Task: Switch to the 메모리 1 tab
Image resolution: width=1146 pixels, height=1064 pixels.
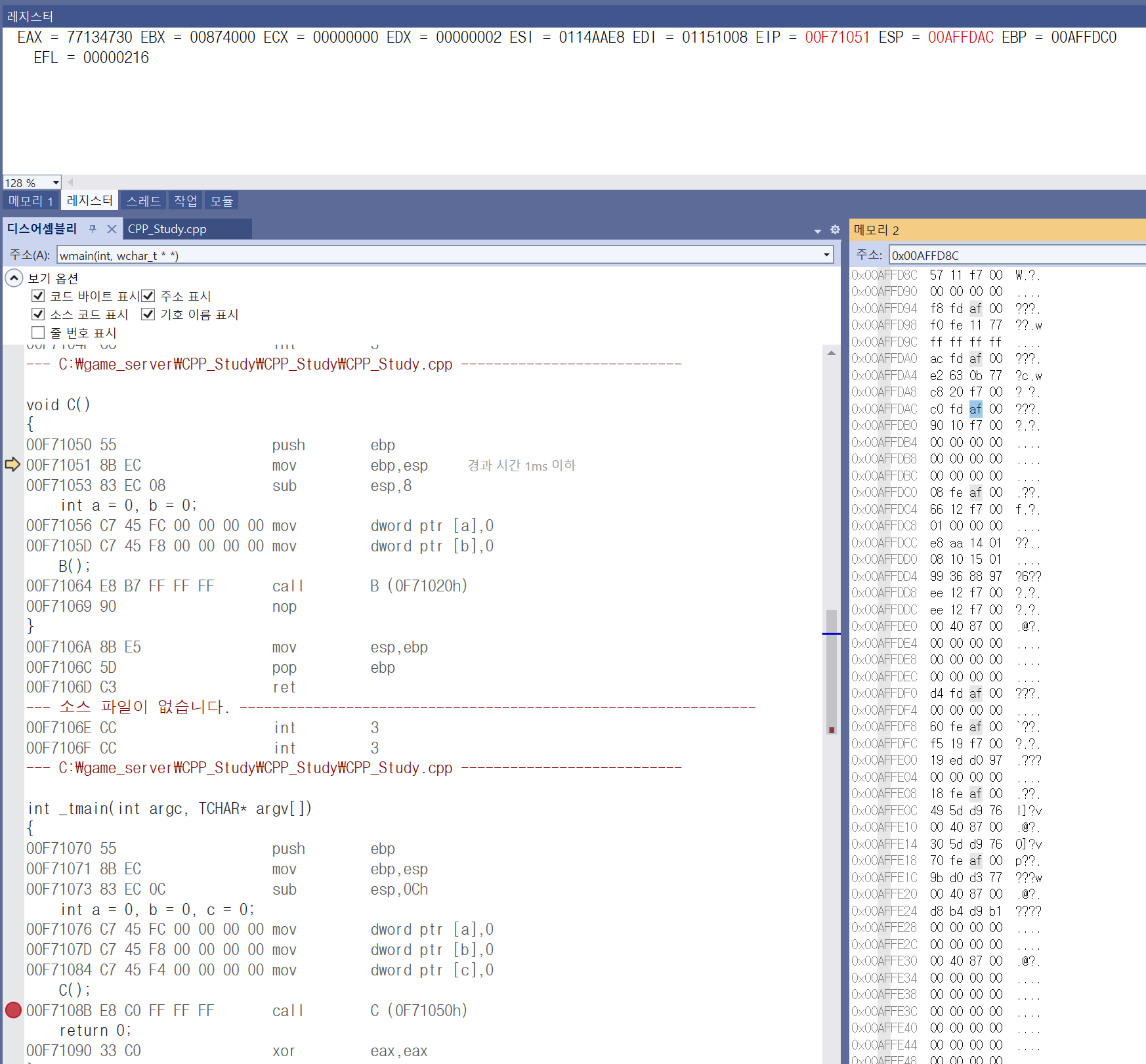Action: [x=31, y=201]
